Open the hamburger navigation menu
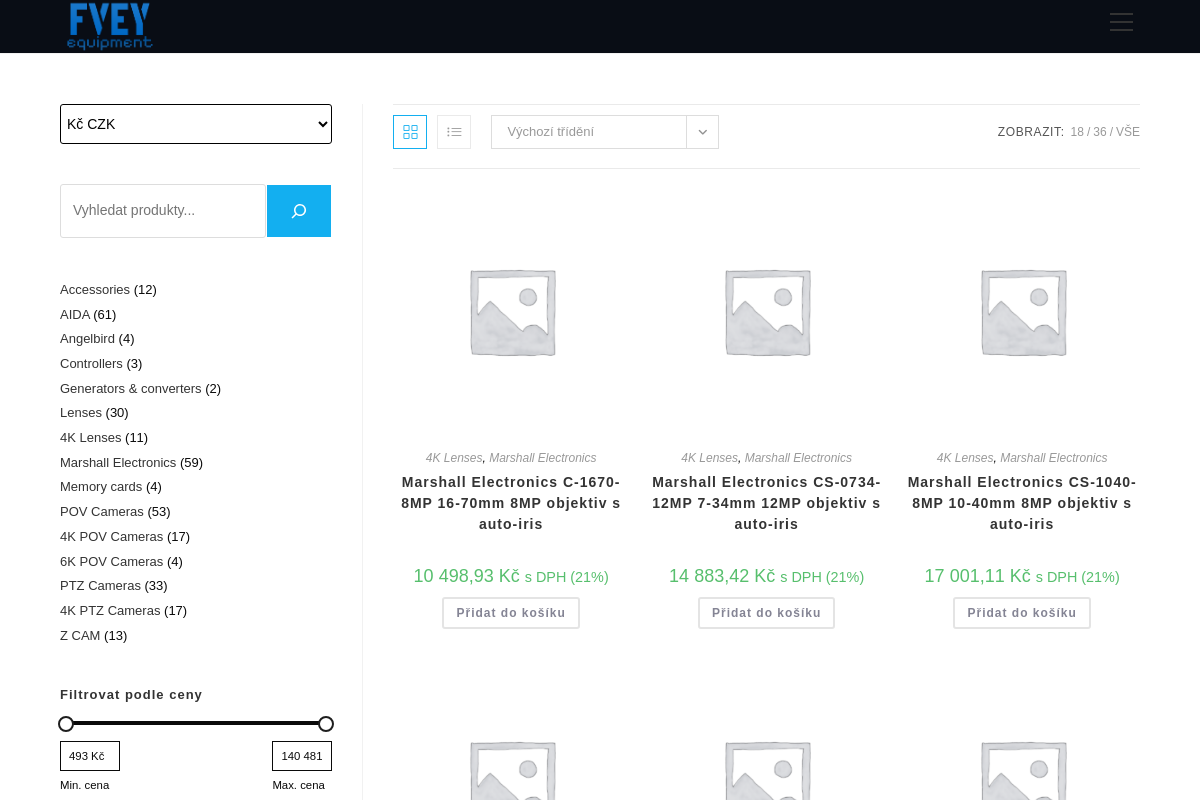 click(1121, 22)
